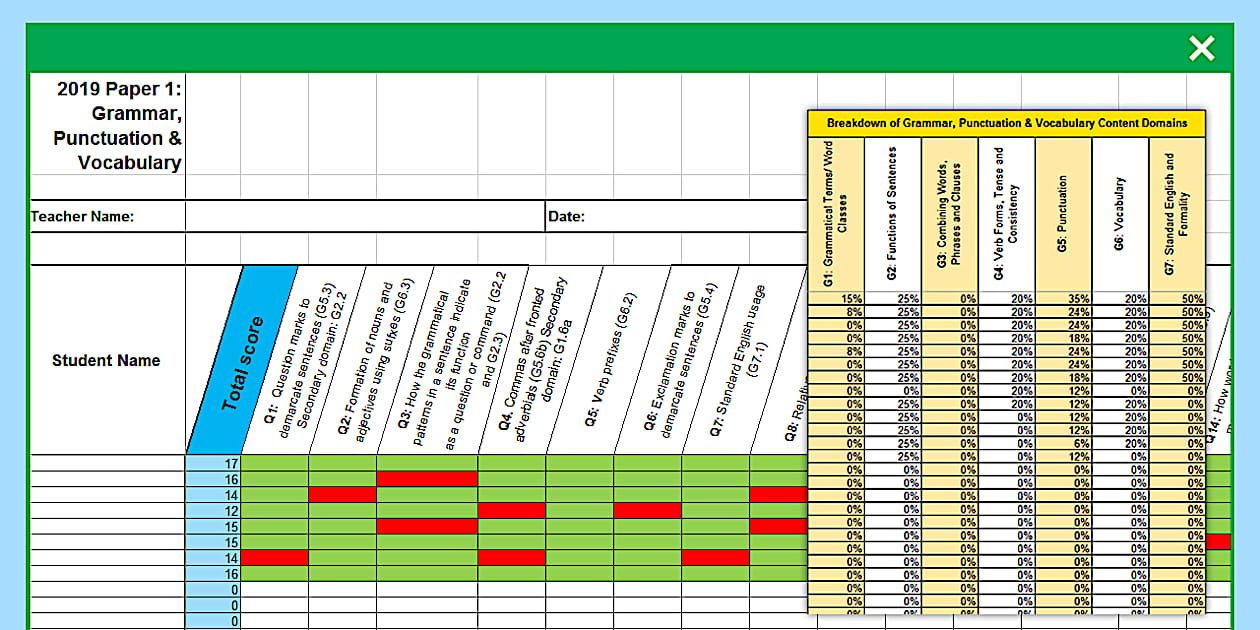Click the yellow Breakdown of Grammar title bar
The image size is (1260, 630).
tap(1007, 123)
